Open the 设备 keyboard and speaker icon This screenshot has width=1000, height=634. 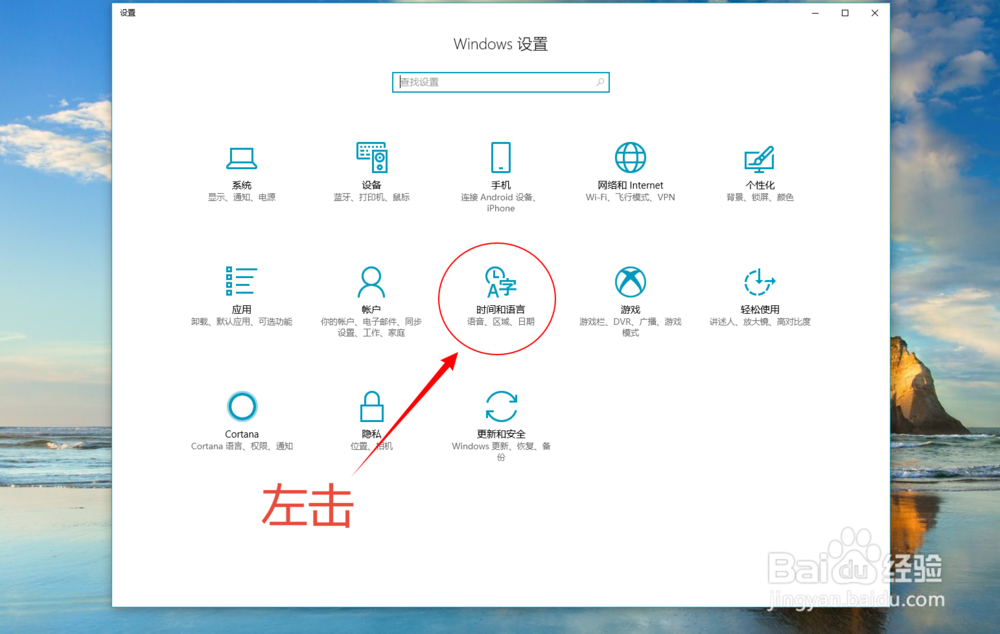pos(372,158)
